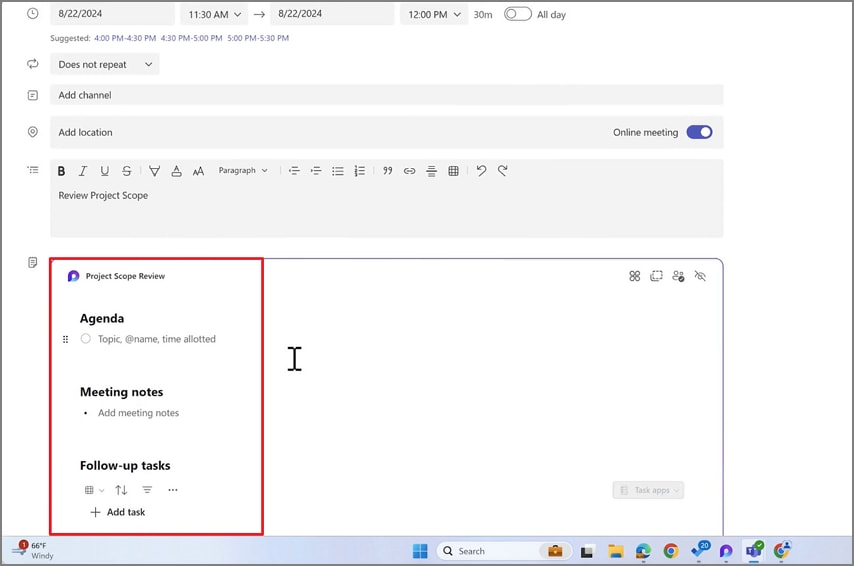The image size is (854, 566).
Task: Click start date field 8/22/2024
Action: tap(112, 14)
